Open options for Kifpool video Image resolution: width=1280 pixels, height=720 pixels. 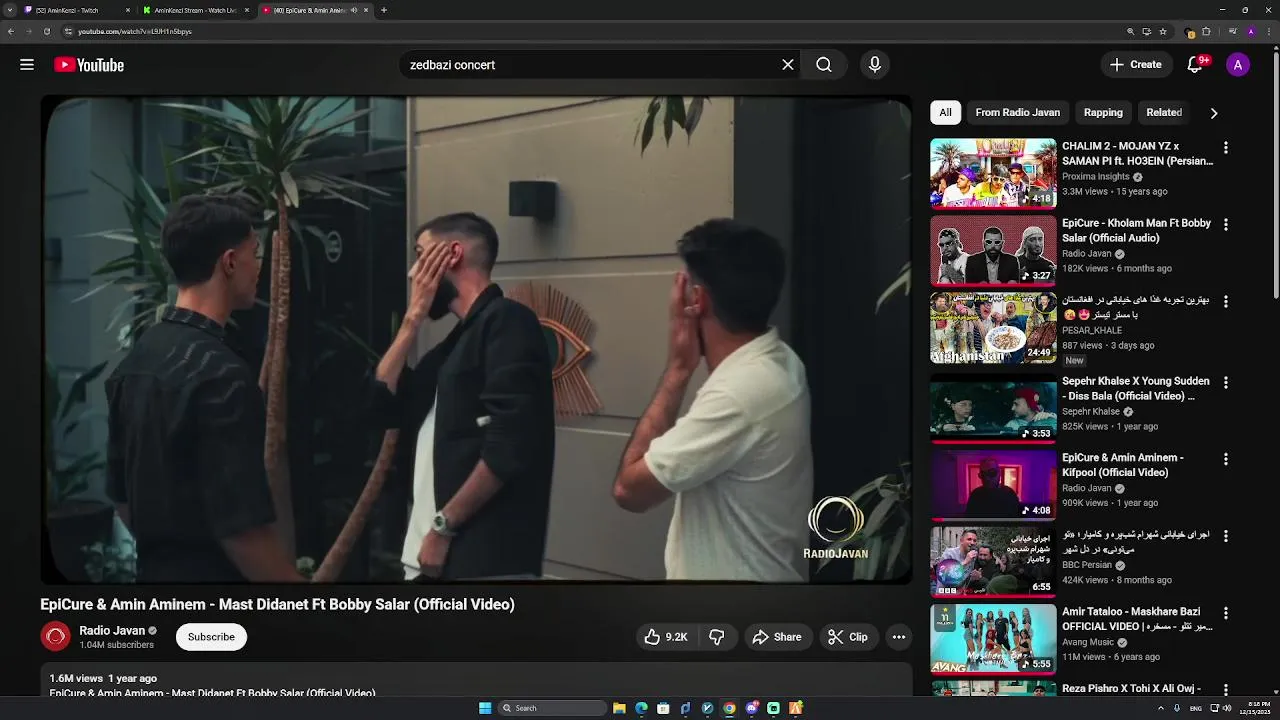click(x=1225, y=459)
